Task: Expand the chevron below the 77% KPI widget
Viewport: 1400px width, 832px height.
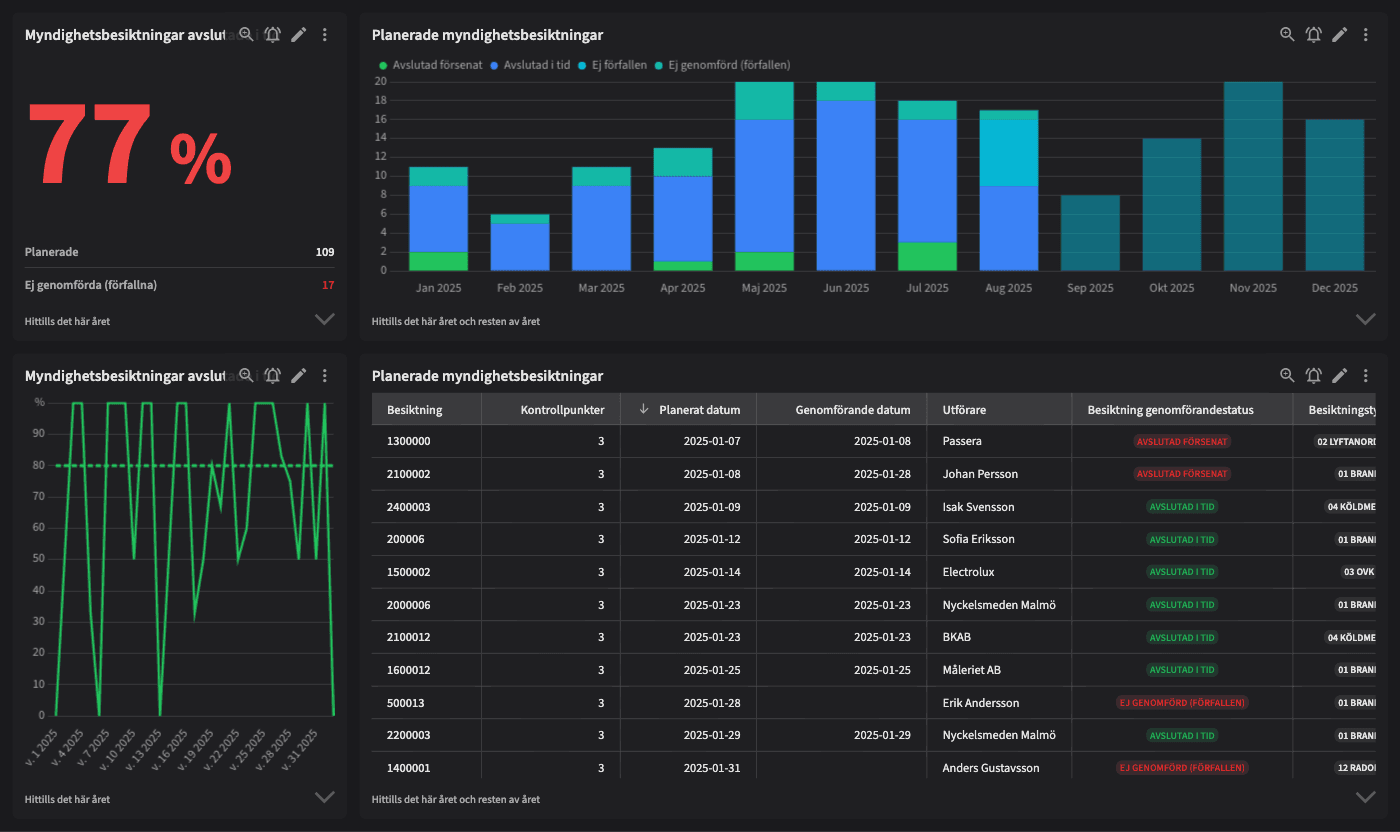Action: [x=324, y=319]
